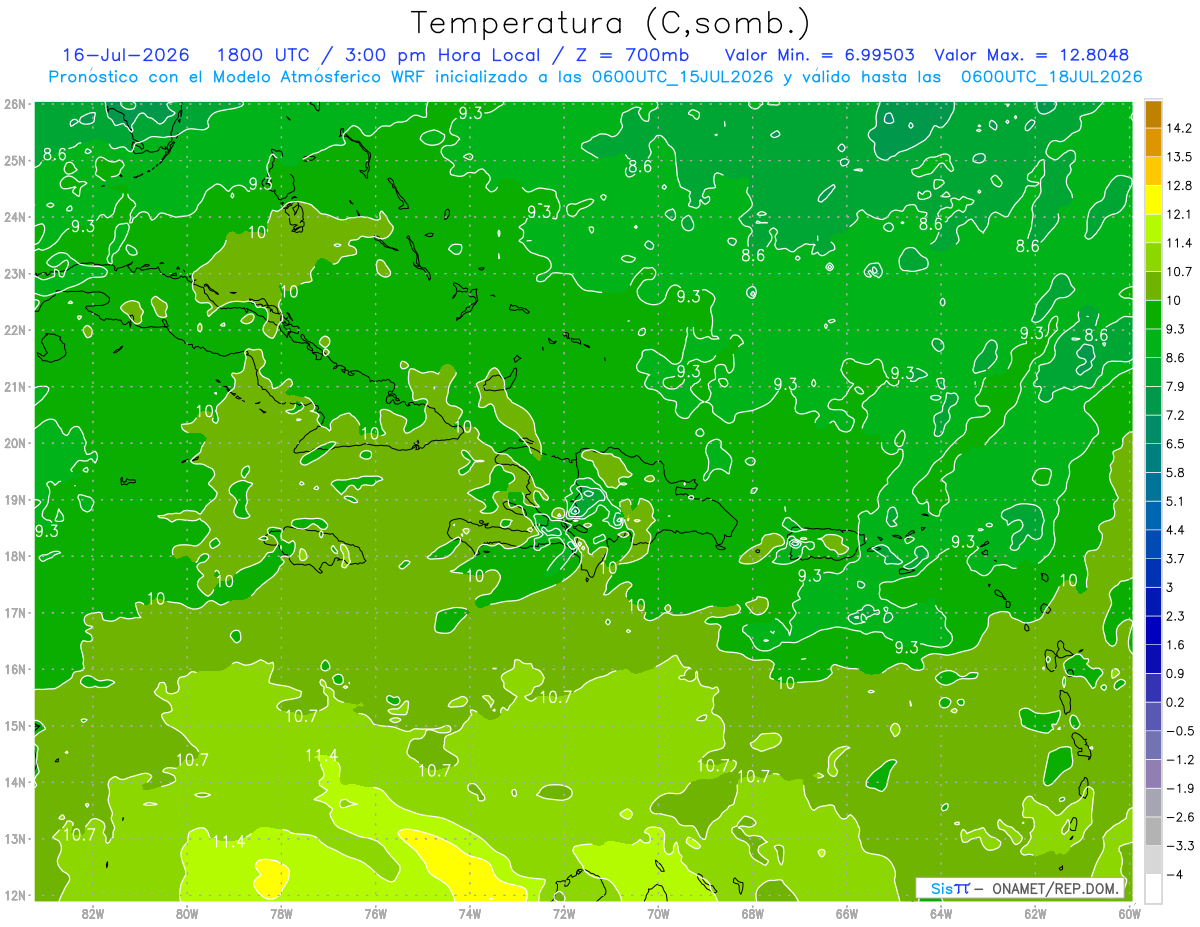This screenshot has width=1200, height=927.
Task: Click the "64W" longitude axis label
Action: [x=941, y=913]
